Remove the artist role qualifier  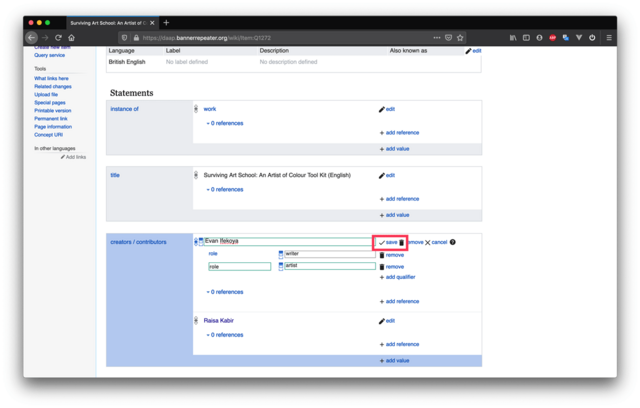[391, 266]
